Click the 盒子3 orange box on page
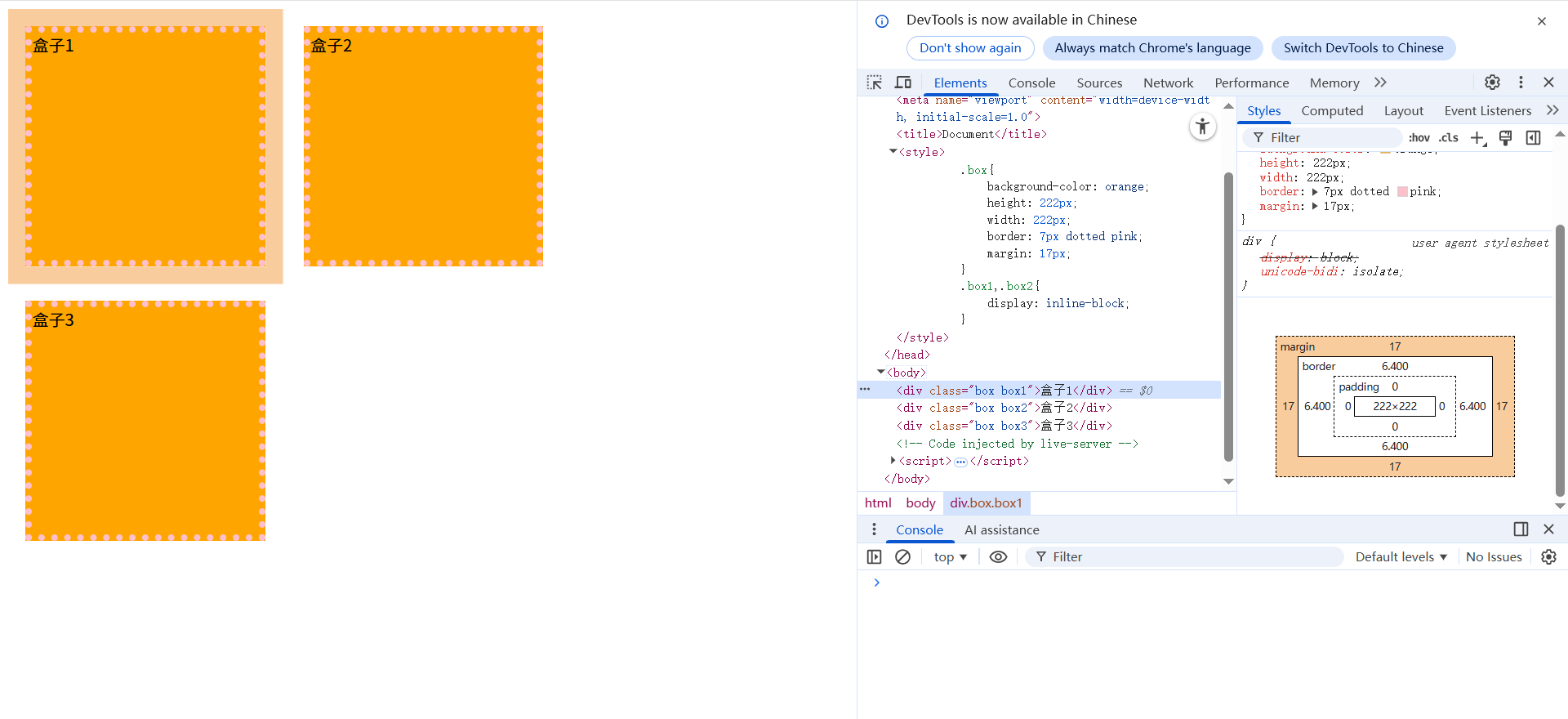Screen dimensions: 1568x719 tap(145, 421)
